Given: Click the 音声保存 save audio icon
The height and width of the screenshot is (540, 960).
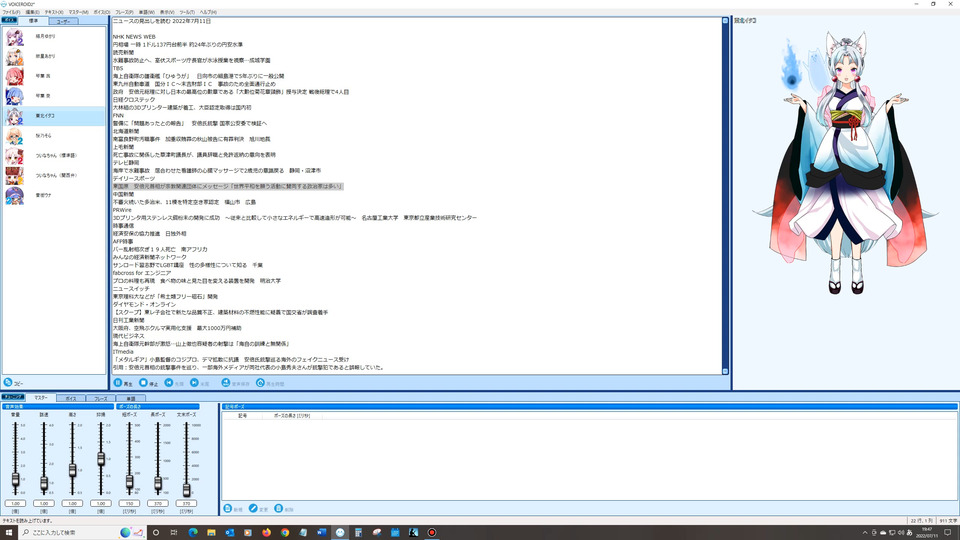Looking at the screenshot, I should coord(225,383).
